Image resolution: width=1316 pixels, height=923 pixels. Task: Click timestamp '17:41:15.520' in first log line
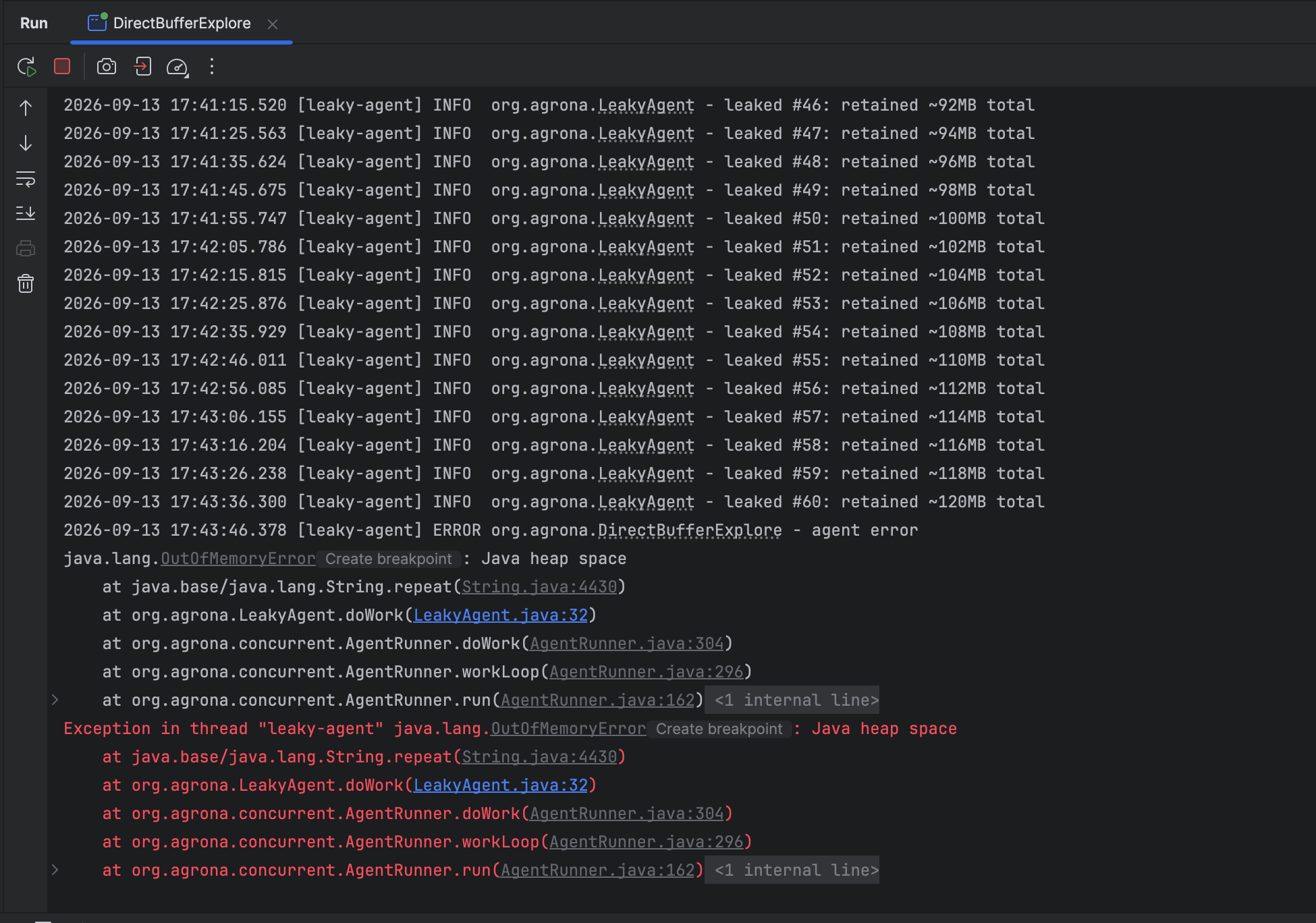228,105
